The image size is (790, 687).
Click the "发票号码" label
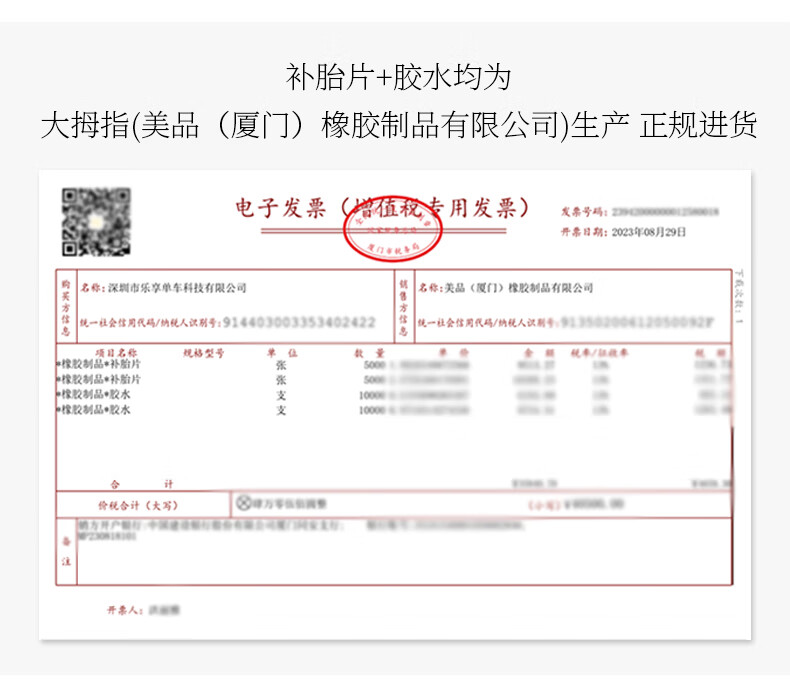pyautogui.click(x=584, y=212)
